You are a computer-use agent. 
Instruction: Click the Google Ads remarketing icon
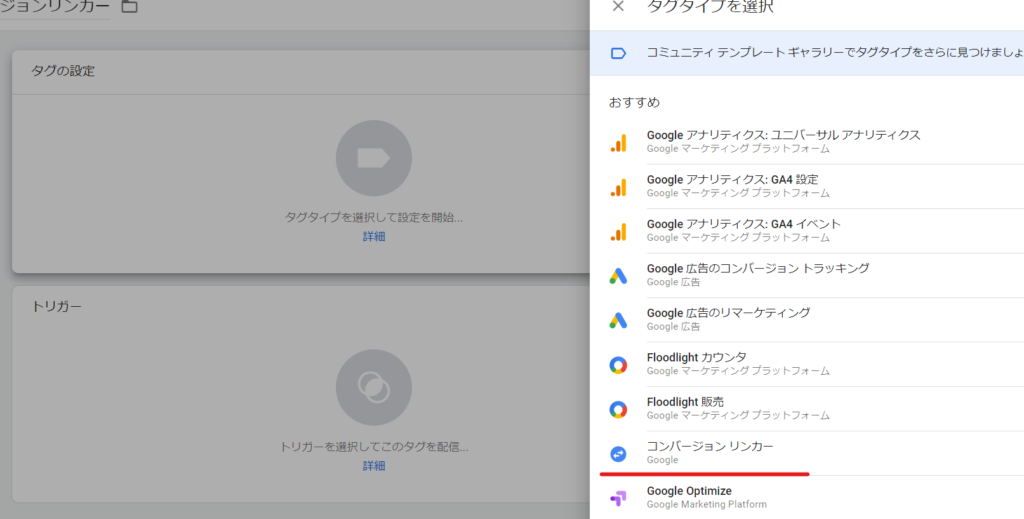[618, 320]
